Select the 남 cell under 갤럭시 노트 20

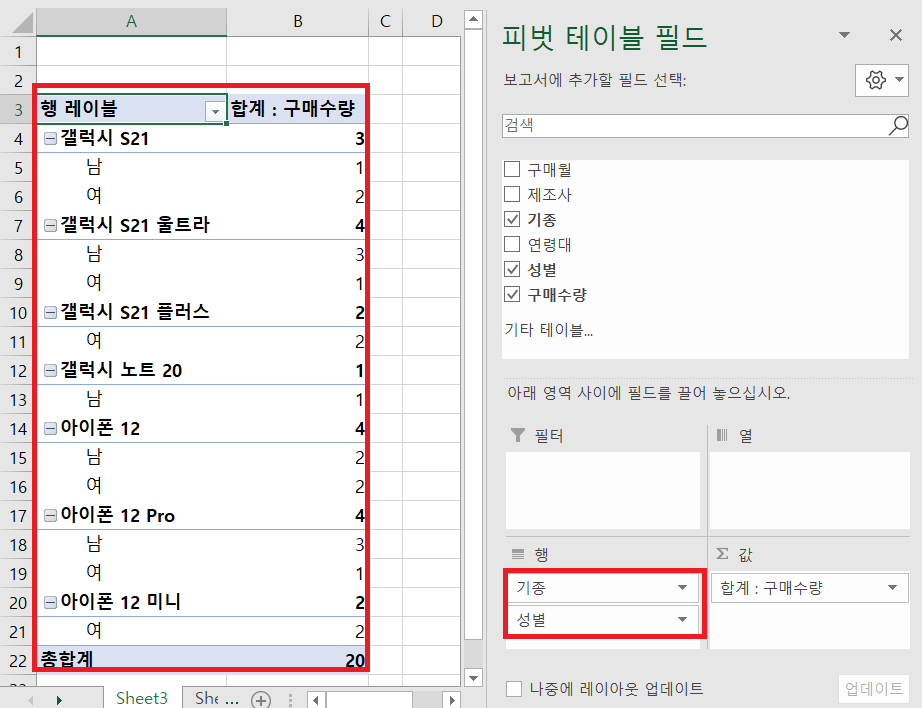(132, 399)
